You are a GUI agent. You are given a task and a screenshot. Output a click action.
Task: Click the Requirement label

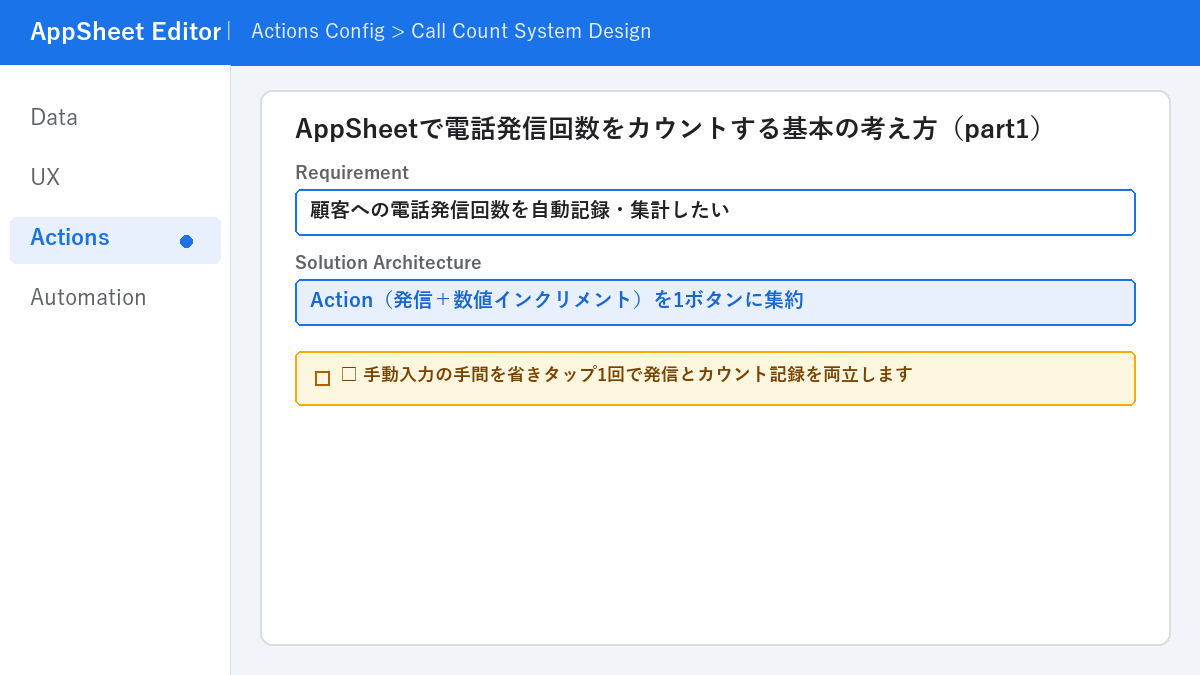(352, 173)
